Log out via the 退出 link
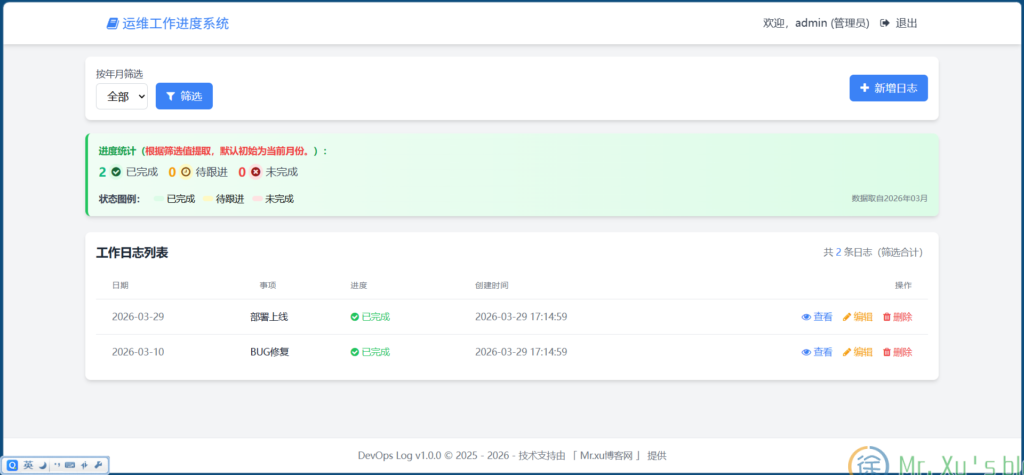 coord(899,24)
